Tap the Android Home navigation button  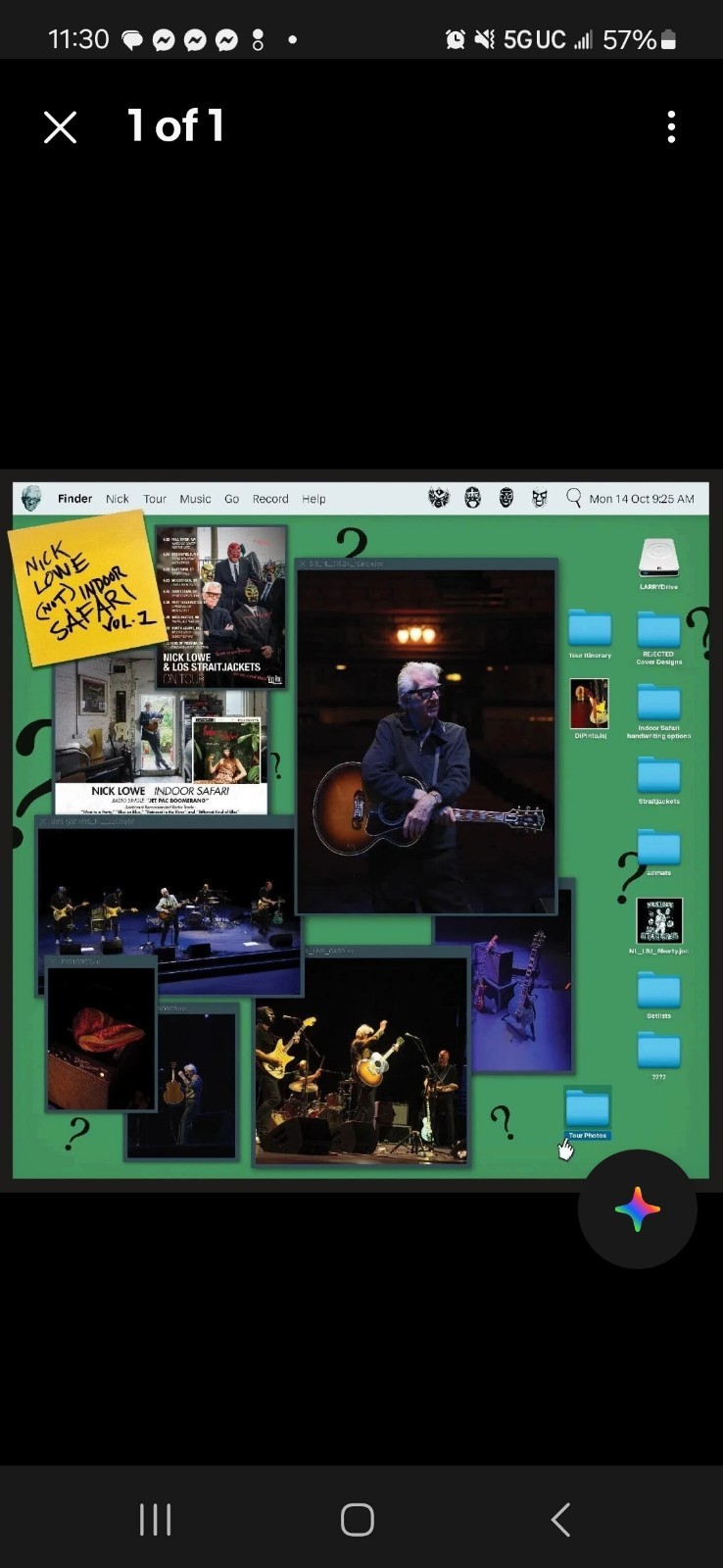(x=358, y=1520)
